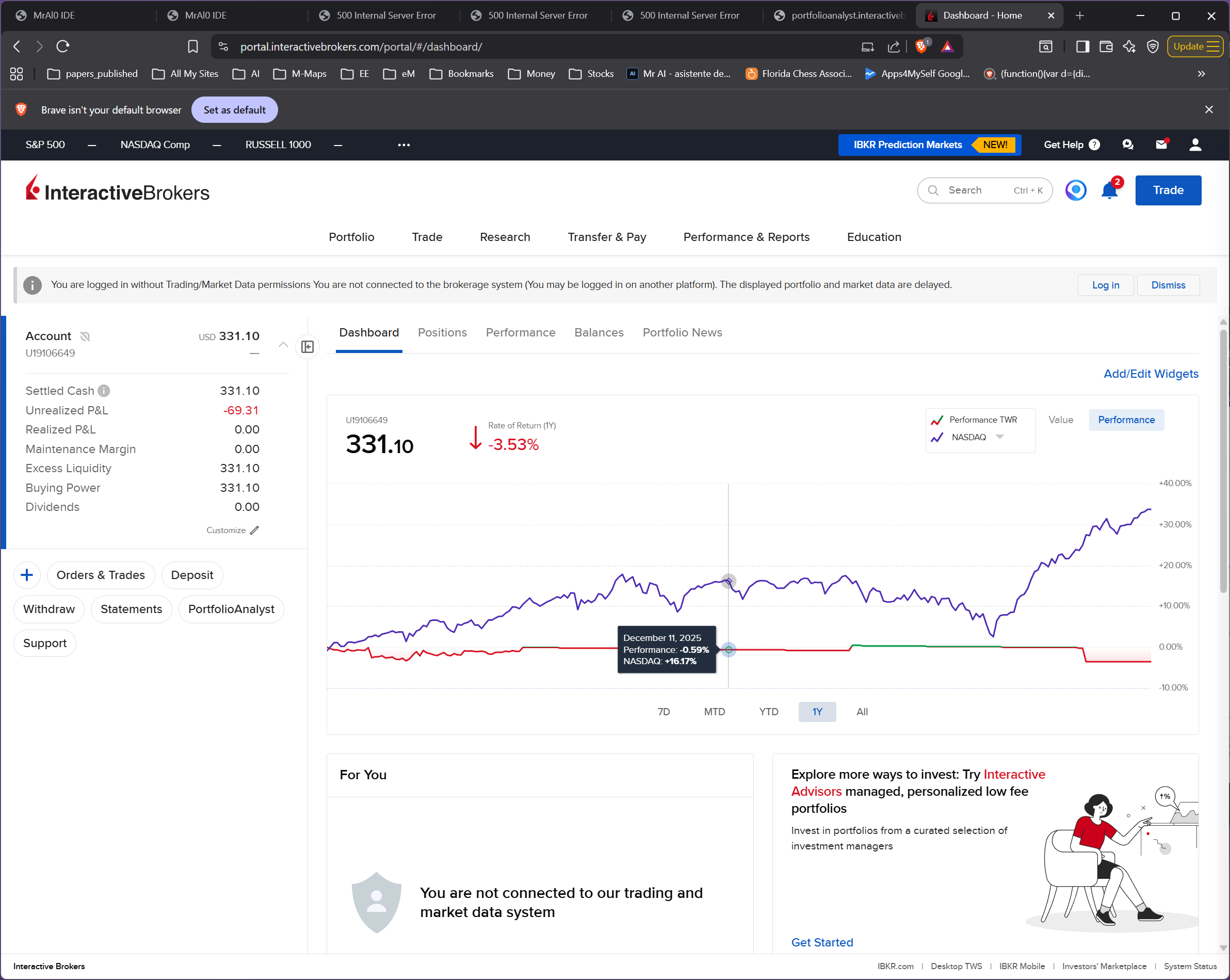Click the page vertical scrollbar
This screenshot has width=1230, height=980.
1223,462
